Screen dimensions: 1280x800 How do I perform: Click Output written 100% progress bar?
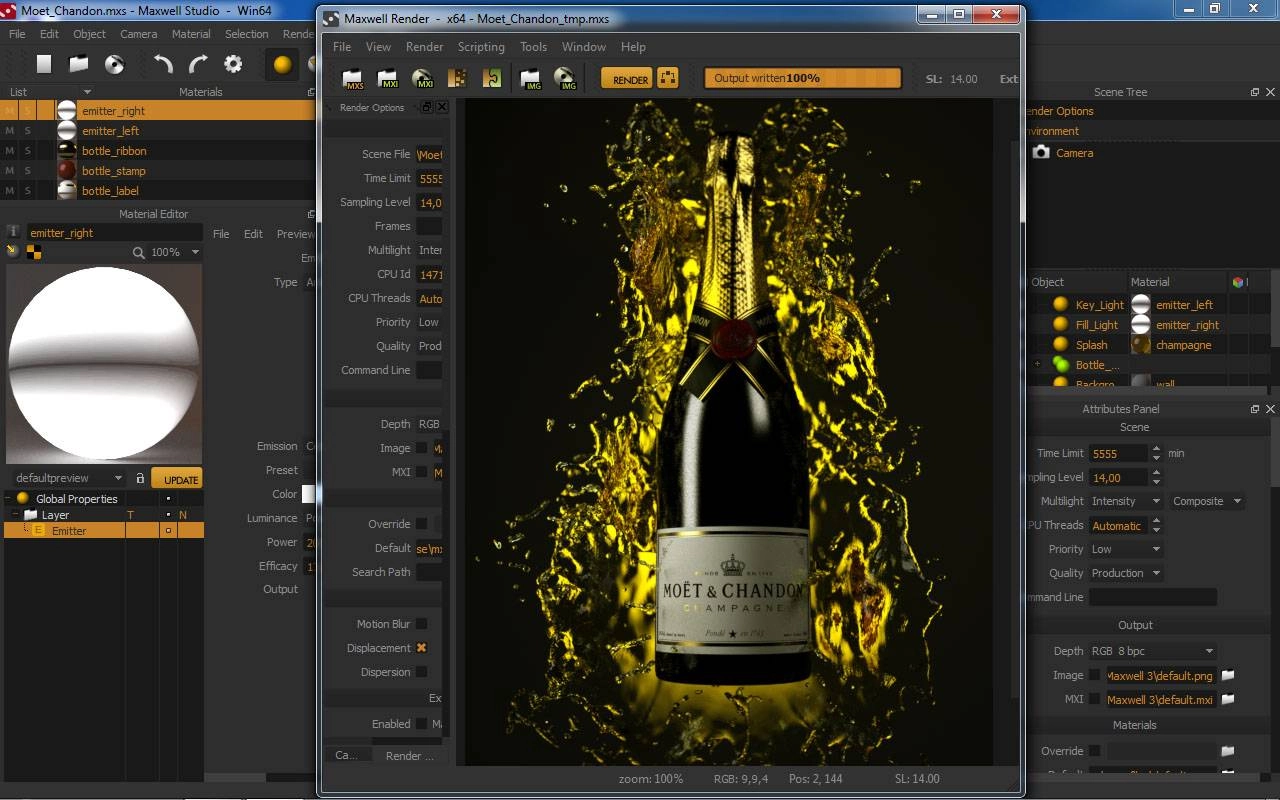[802, 78]
